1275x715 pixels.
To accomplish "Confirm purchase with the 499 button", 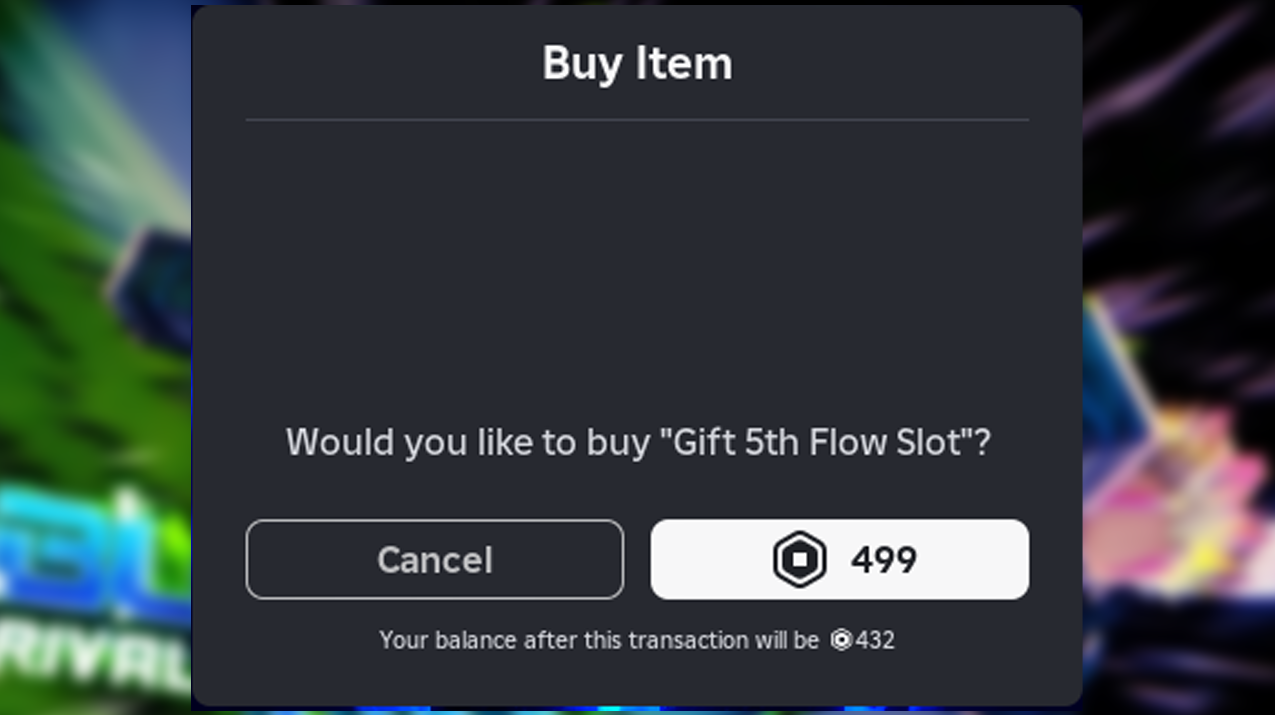I will tap(839, 559).
